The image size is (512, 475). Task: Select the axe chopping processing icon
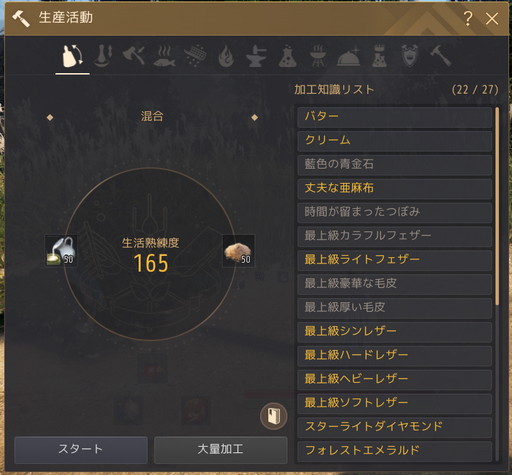pos(133,56)
